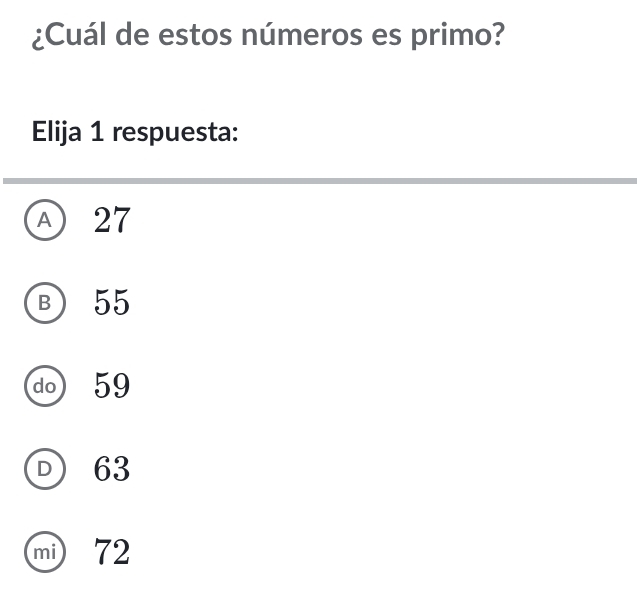This screenshot has width=637, height=595.
Task: Click the answer number 27
Action: click(x=112, y=221)
